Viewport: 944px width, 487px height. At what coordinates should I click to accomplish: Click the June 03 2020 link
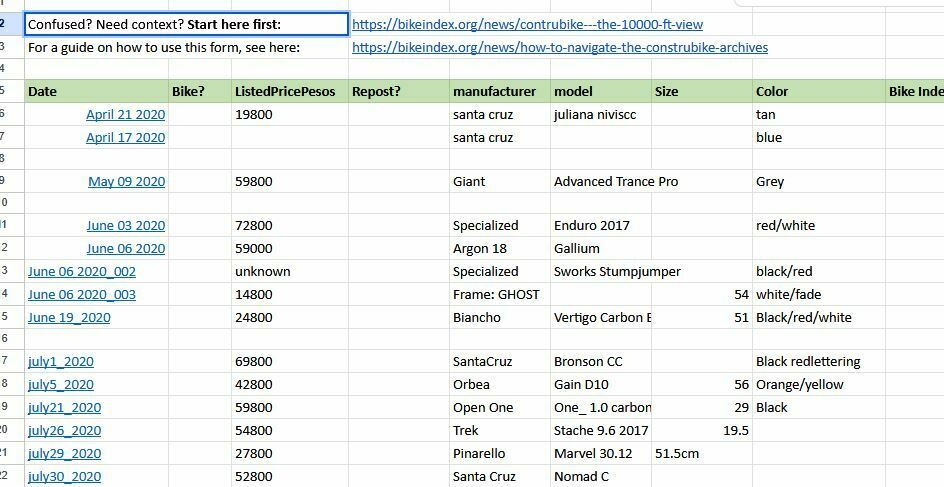[126, 226]
